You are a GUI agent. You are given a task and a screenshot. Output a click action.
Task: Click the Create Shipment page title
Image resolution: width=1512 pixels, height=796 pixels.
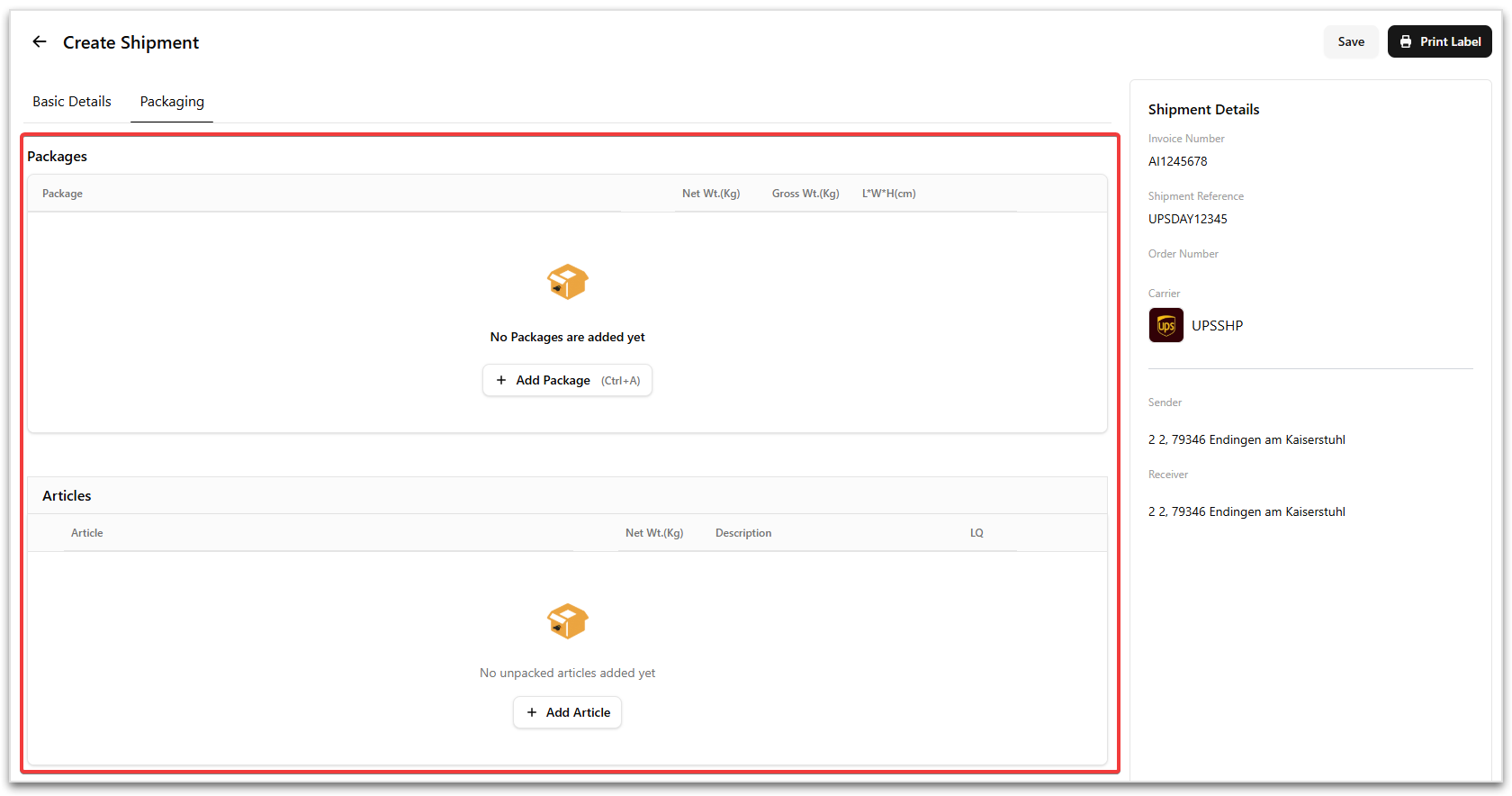click(x=131, y=42)
